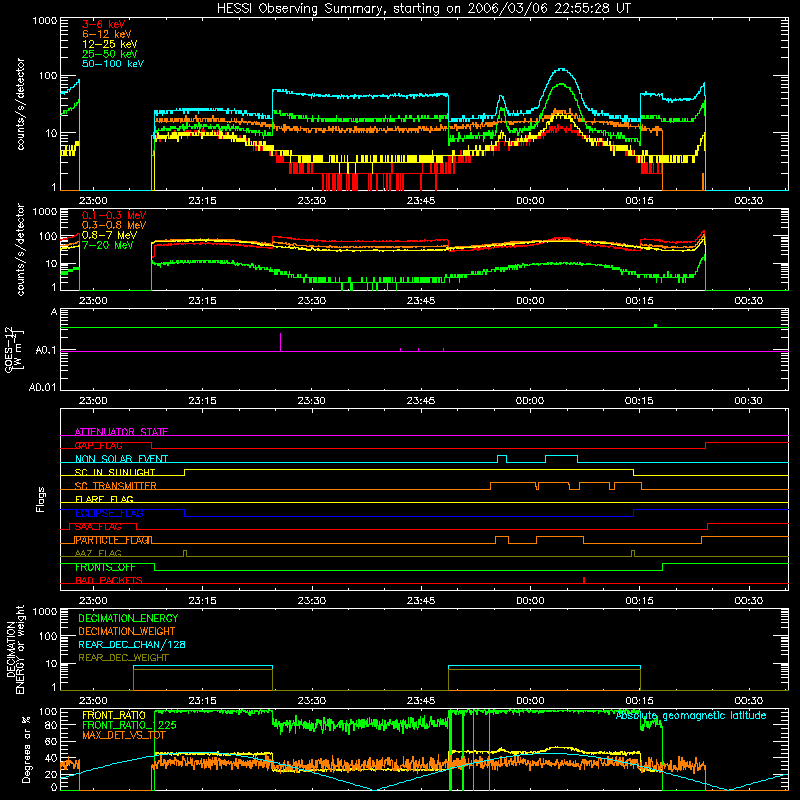Click the 7-20 MeV legend entry

coord(107,245)
